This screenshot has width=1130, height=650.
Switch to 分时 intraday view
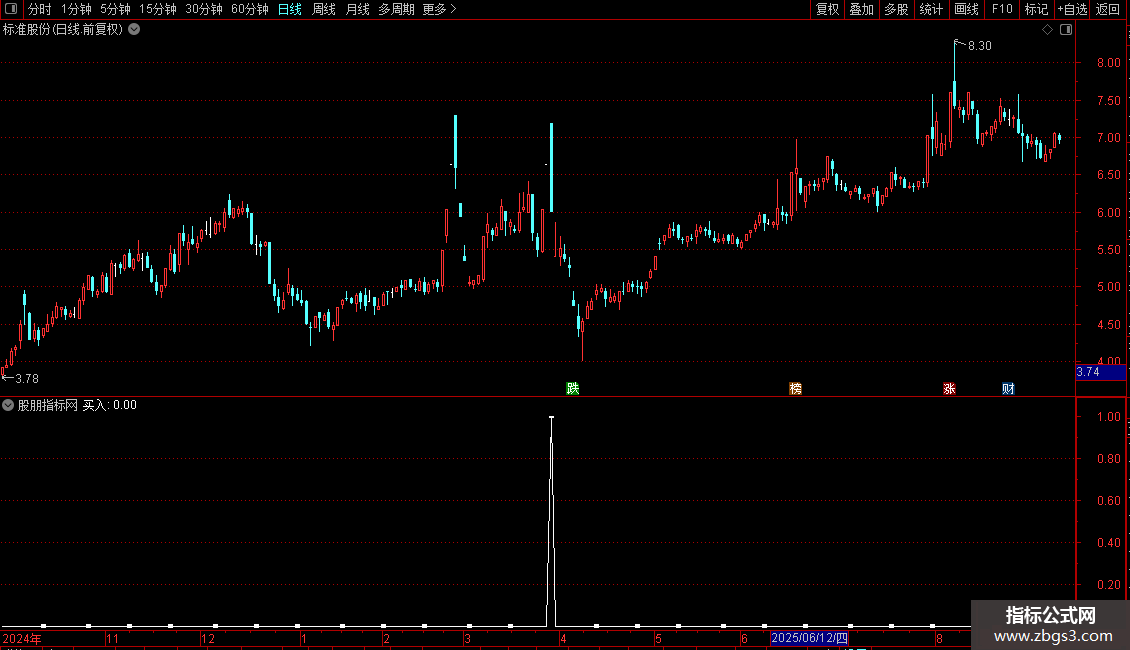(x=40, y=9)
